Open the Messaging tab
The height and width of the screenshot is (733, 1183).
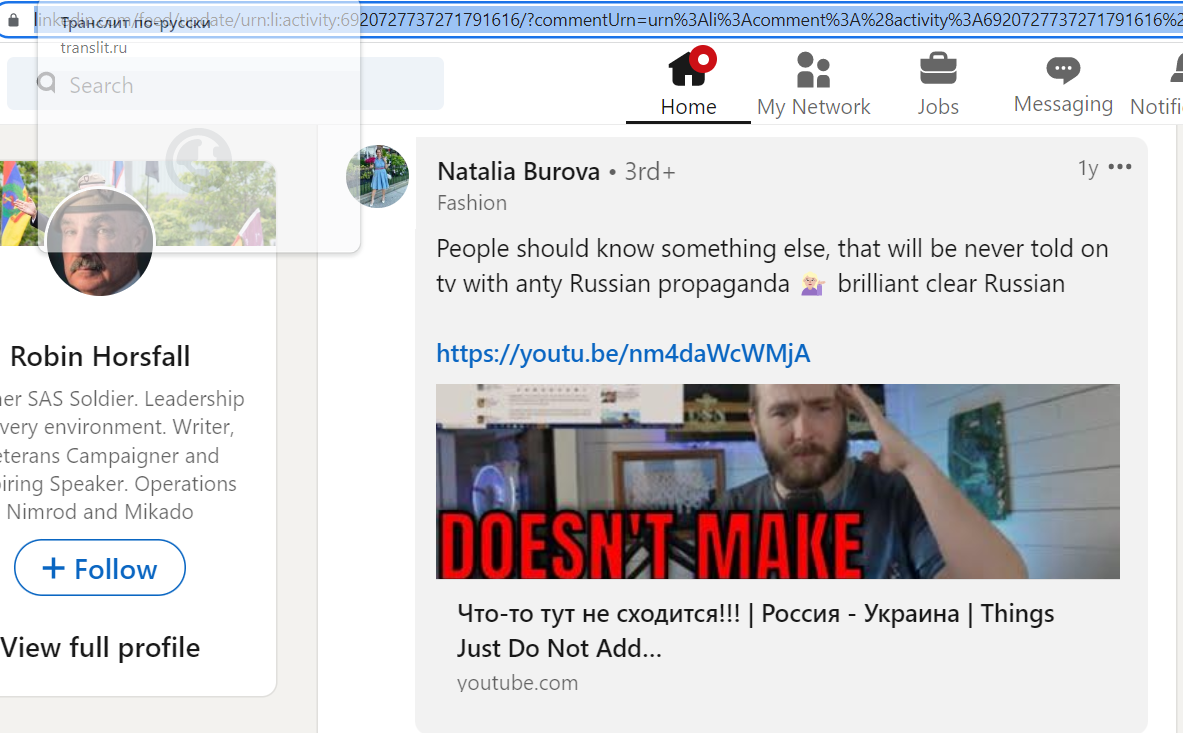pos(1063,84)
